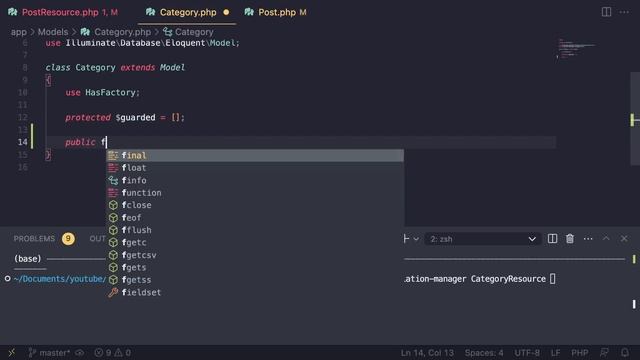Open the master branch menu in status bar
This screenshot has height=360, width=640.
(50, 353)
